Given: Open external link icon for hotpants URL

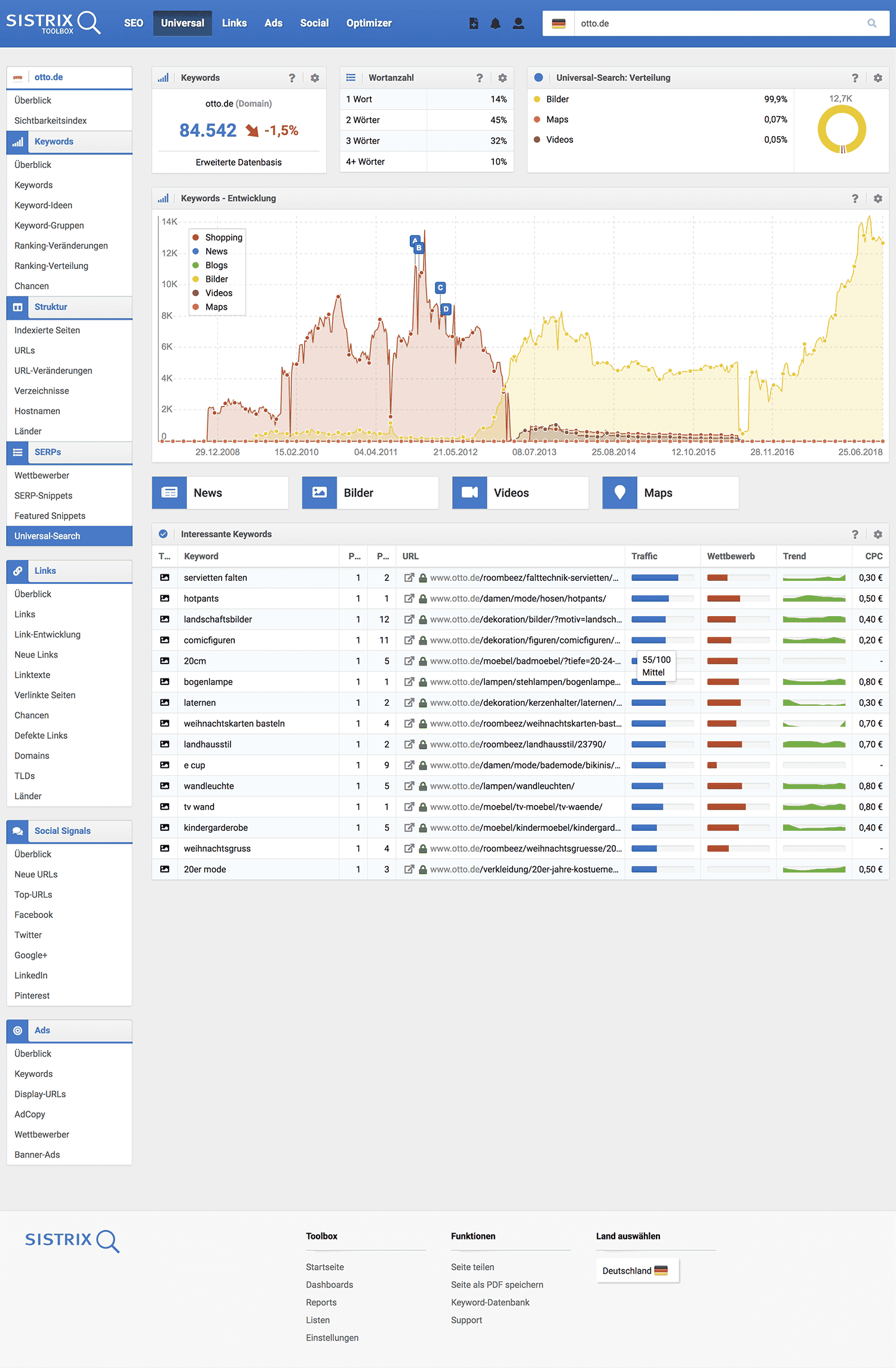Looking at the screenshot, I should click(x=409, y=598).
